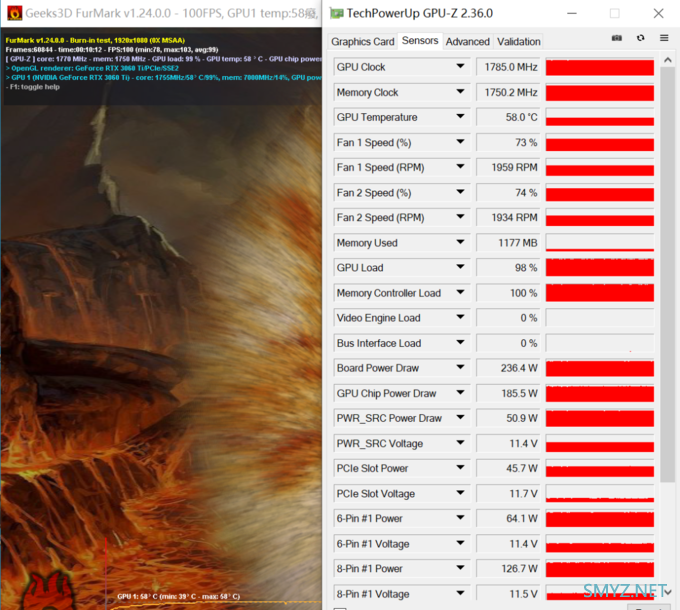
Task: Click the Fan 2 speed value 1934 RPM
Action: 508,217
